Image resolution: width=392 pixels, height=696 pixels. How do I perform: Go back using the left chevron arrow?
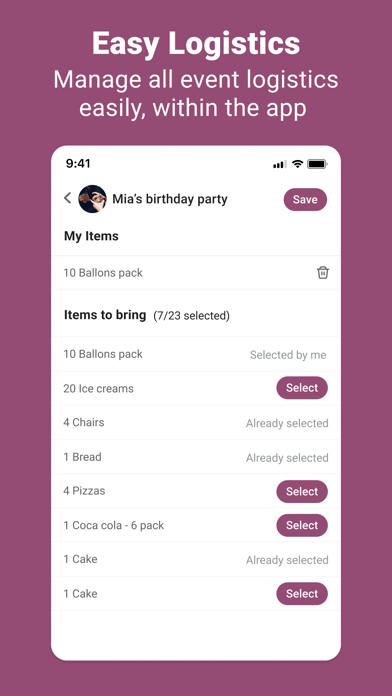[67, 198]
